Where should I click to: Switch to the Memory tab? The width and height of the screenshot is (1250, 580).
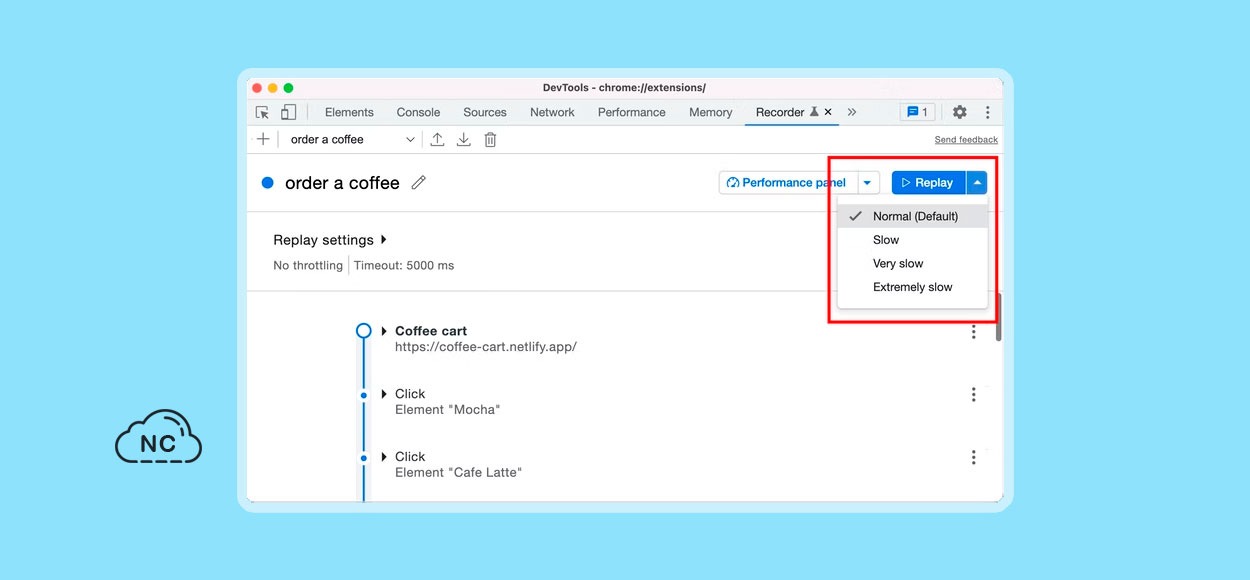point(710,112)
